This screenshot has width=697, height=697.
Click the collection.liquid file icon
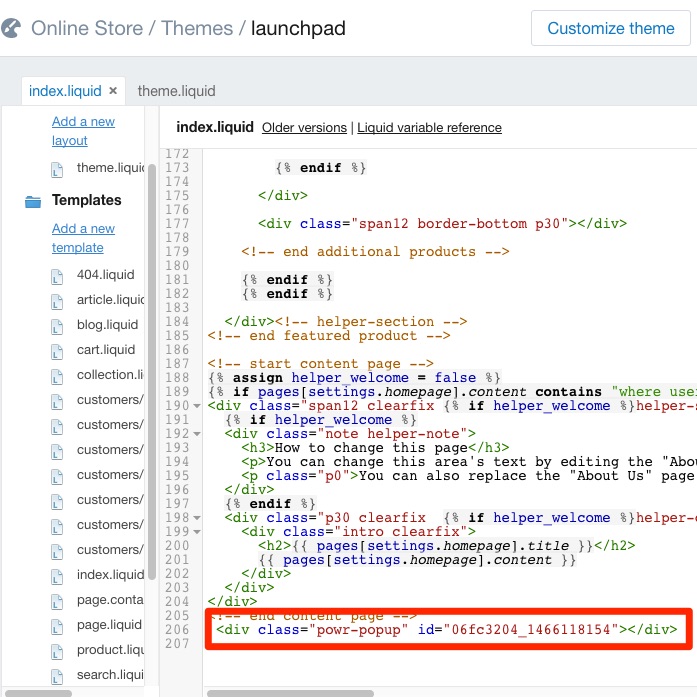click(x=56, y=377)
